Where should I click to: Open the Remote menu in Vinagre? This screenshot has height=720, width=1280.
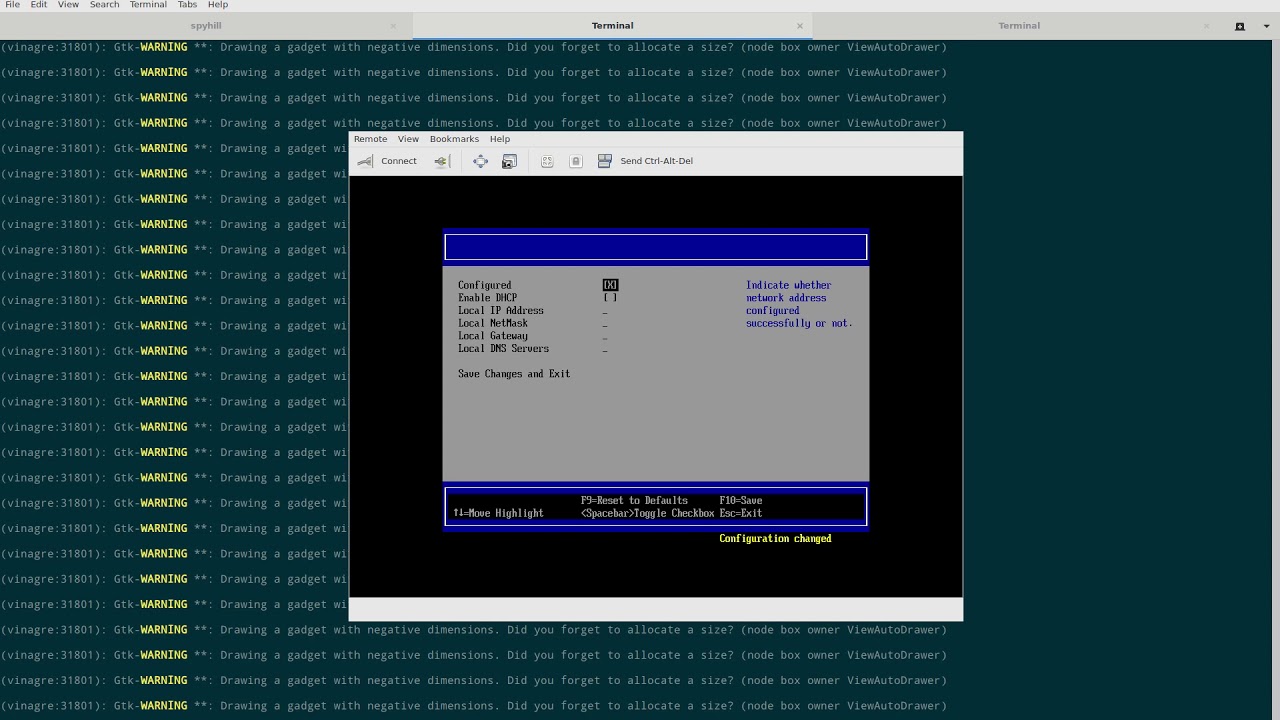(x=370, y=139)
